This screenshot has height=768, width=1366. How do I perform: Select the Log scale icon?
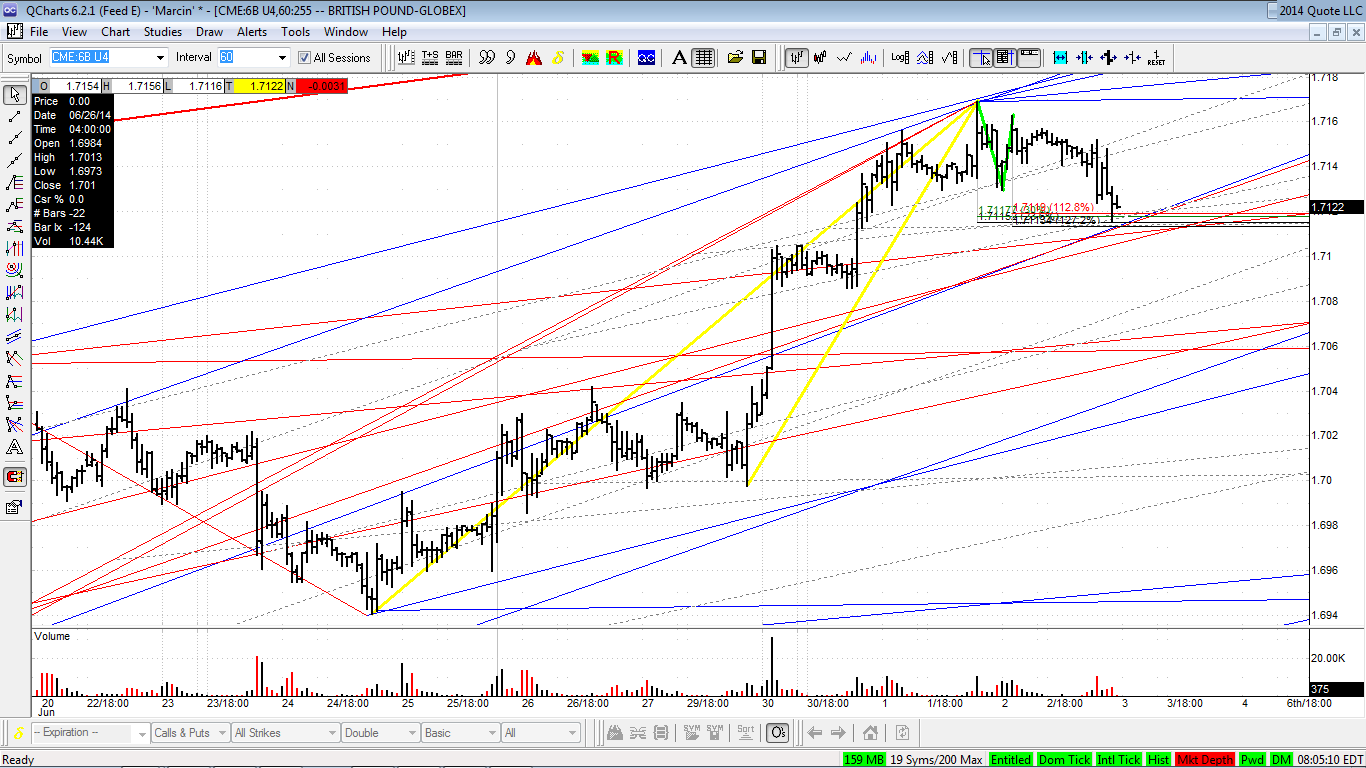899,57
